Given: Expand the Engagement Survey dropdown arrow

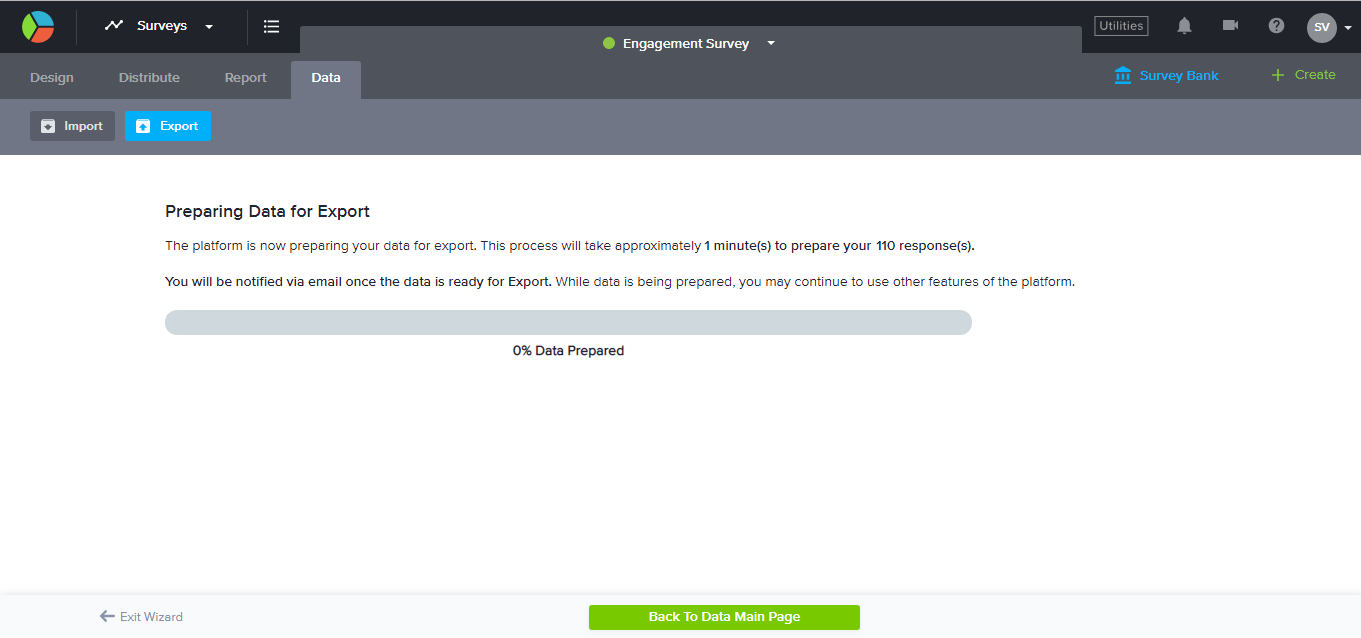Looking at the screenshot, I should pos(771,43).
